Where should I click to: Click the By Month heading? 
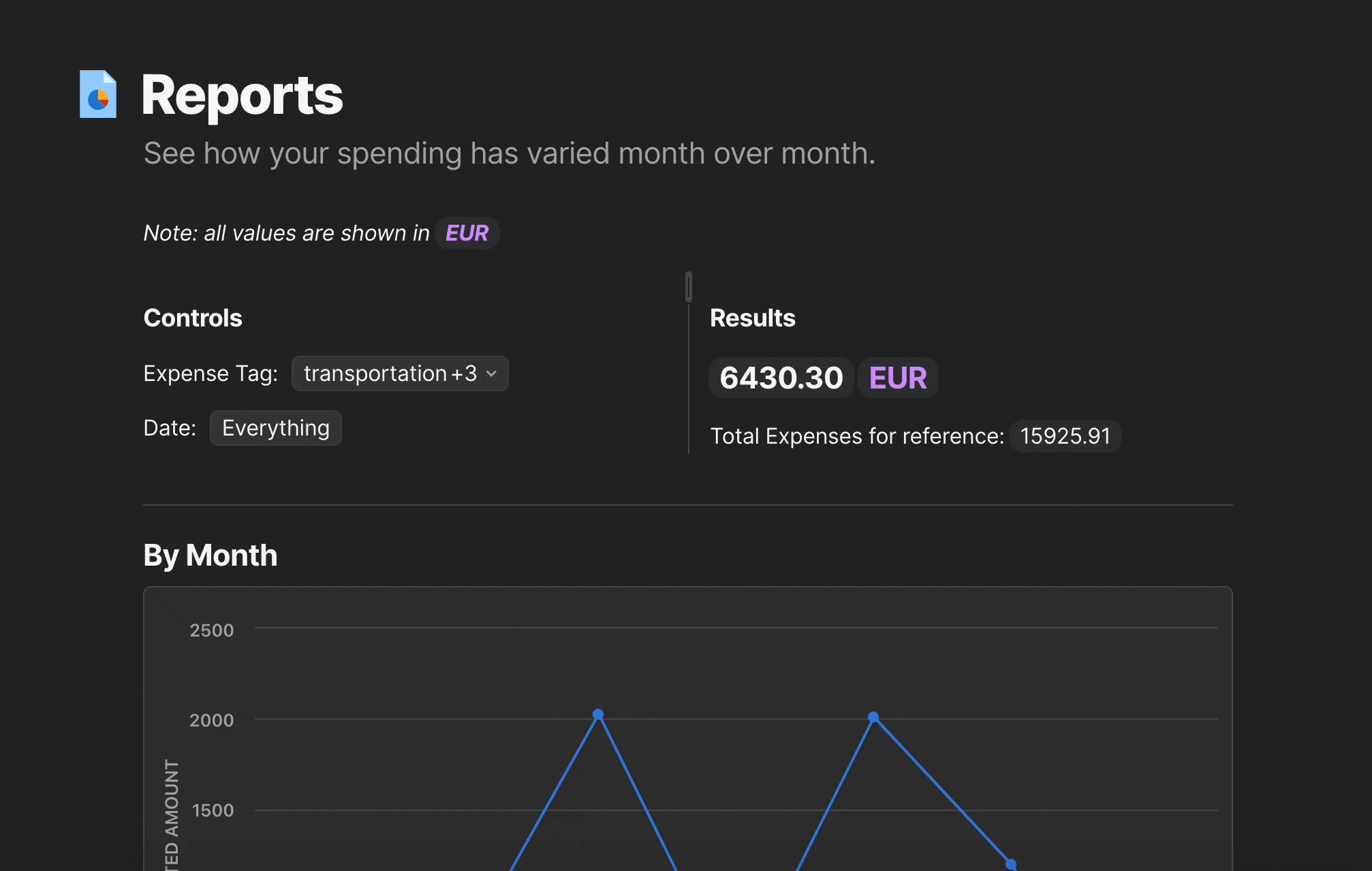[x=211, y=555]
